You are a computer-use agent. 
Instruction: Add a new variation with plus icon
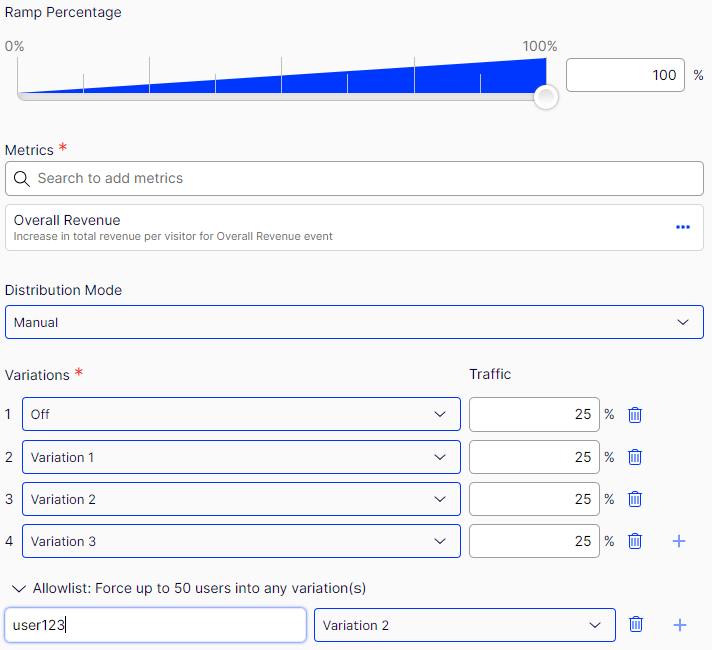coord(679,541)
